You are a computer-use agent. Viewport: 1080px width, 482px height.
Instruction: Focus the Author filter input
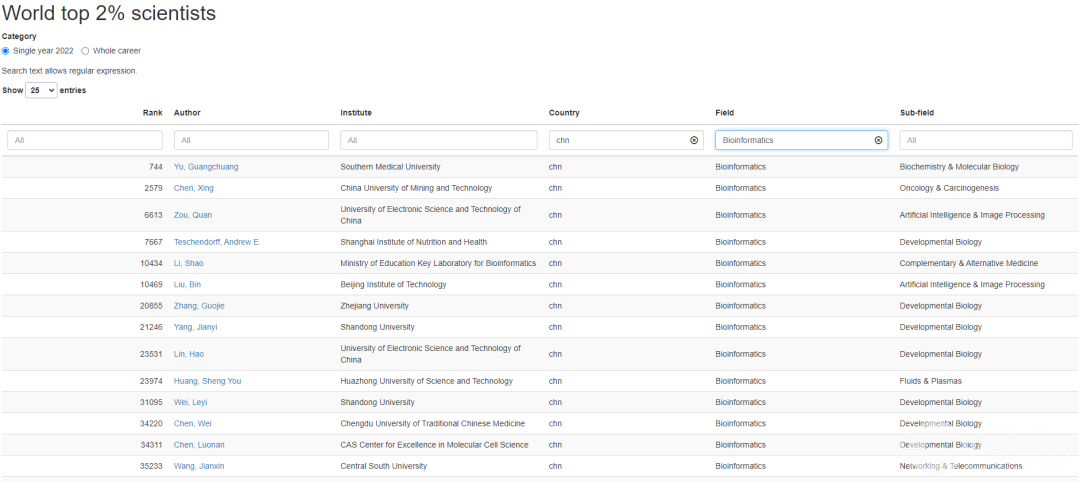coord(251,140)
